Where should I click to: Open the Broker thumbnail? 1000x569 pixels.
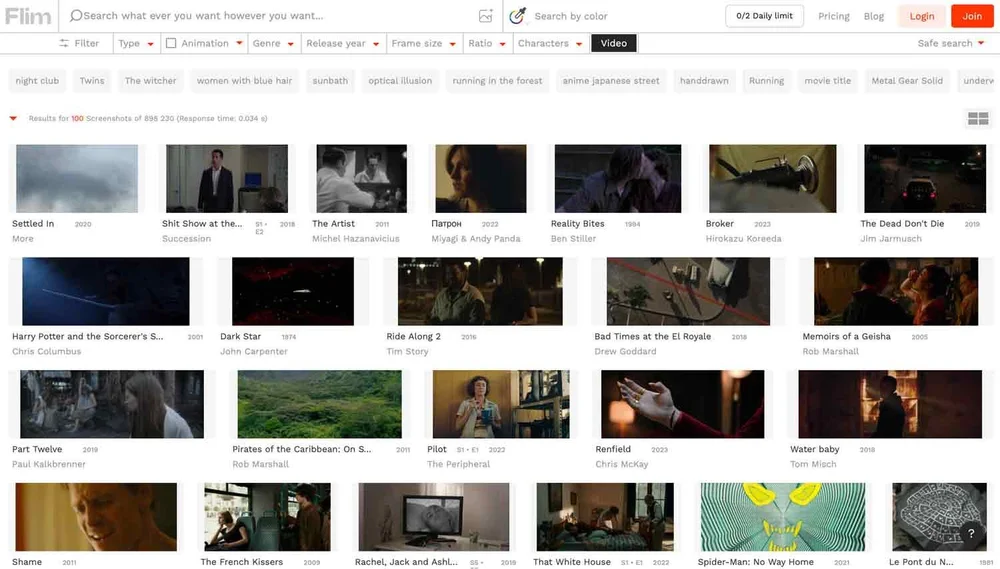click(772, 179)
